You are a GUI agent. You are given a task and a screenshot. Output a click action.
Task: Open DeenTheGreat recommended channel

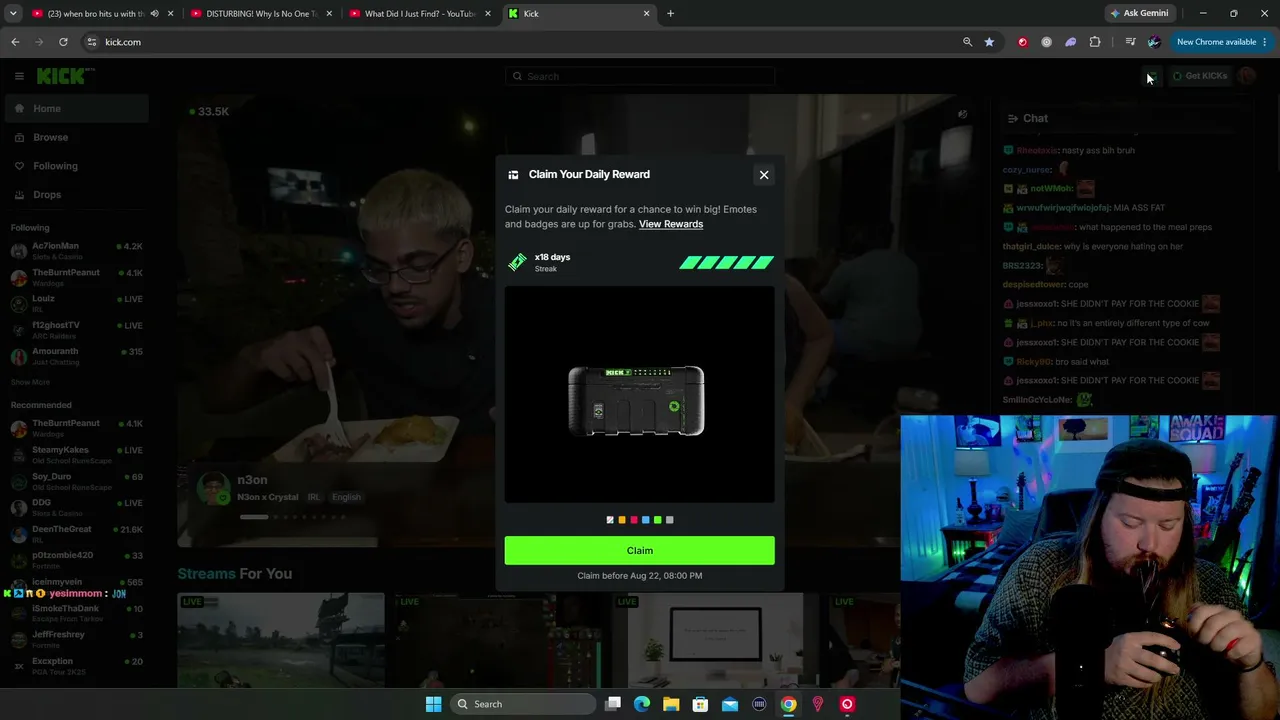77,533
